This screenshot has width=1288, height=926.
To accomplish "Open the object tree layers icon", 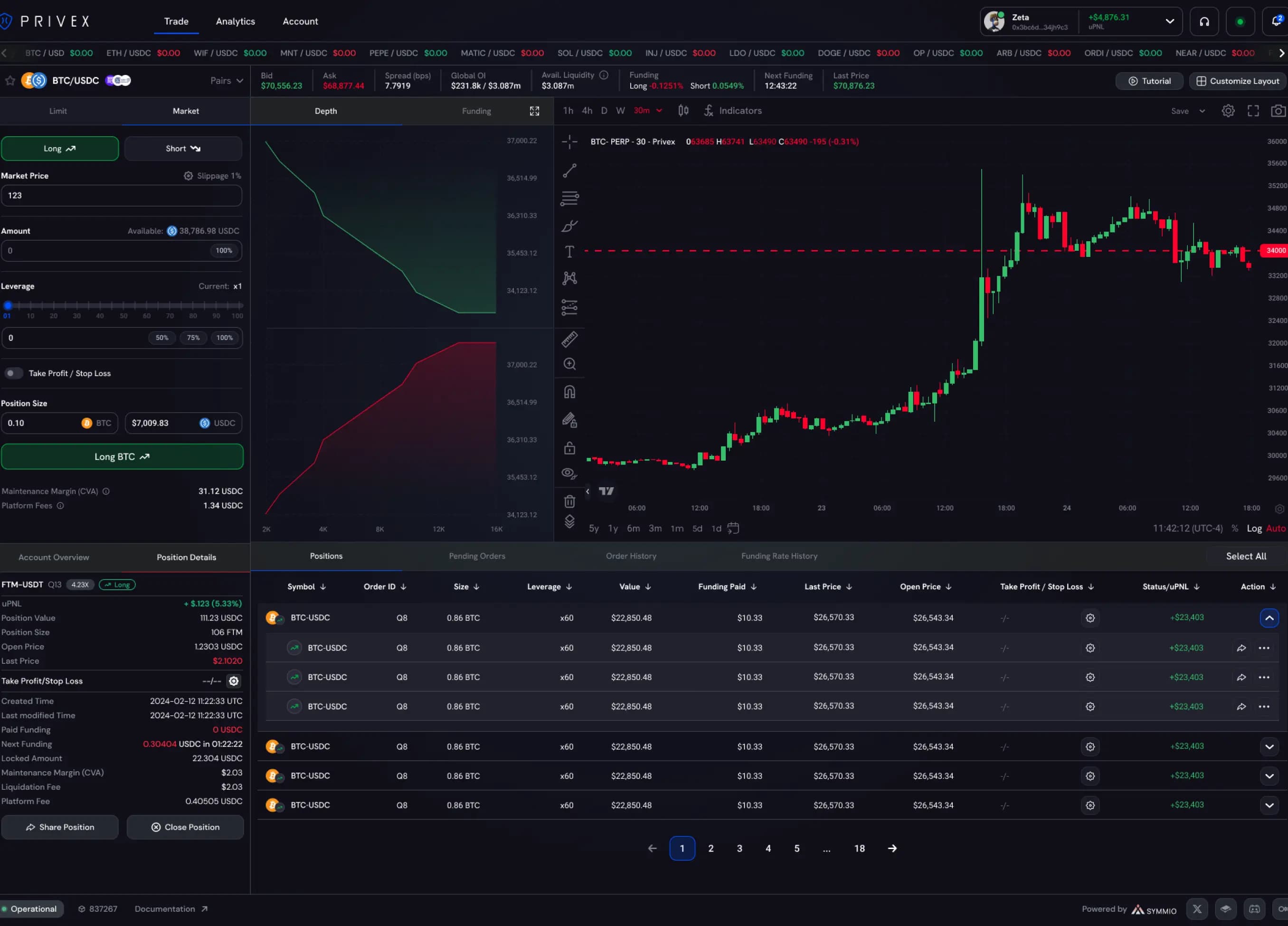I will (569, 521).
